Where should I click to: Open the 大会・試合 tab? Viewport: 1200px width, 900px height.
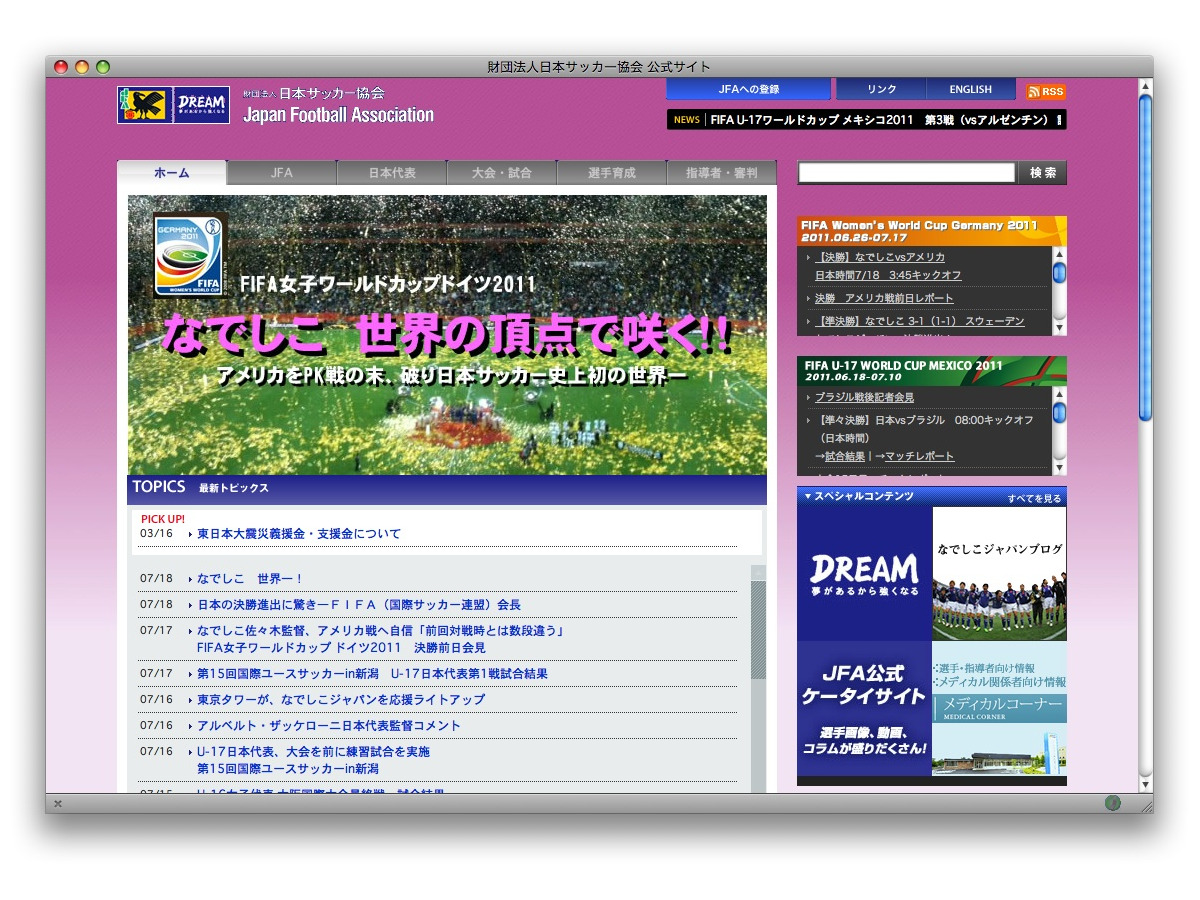pyautogui.click(x=502, y=173)
